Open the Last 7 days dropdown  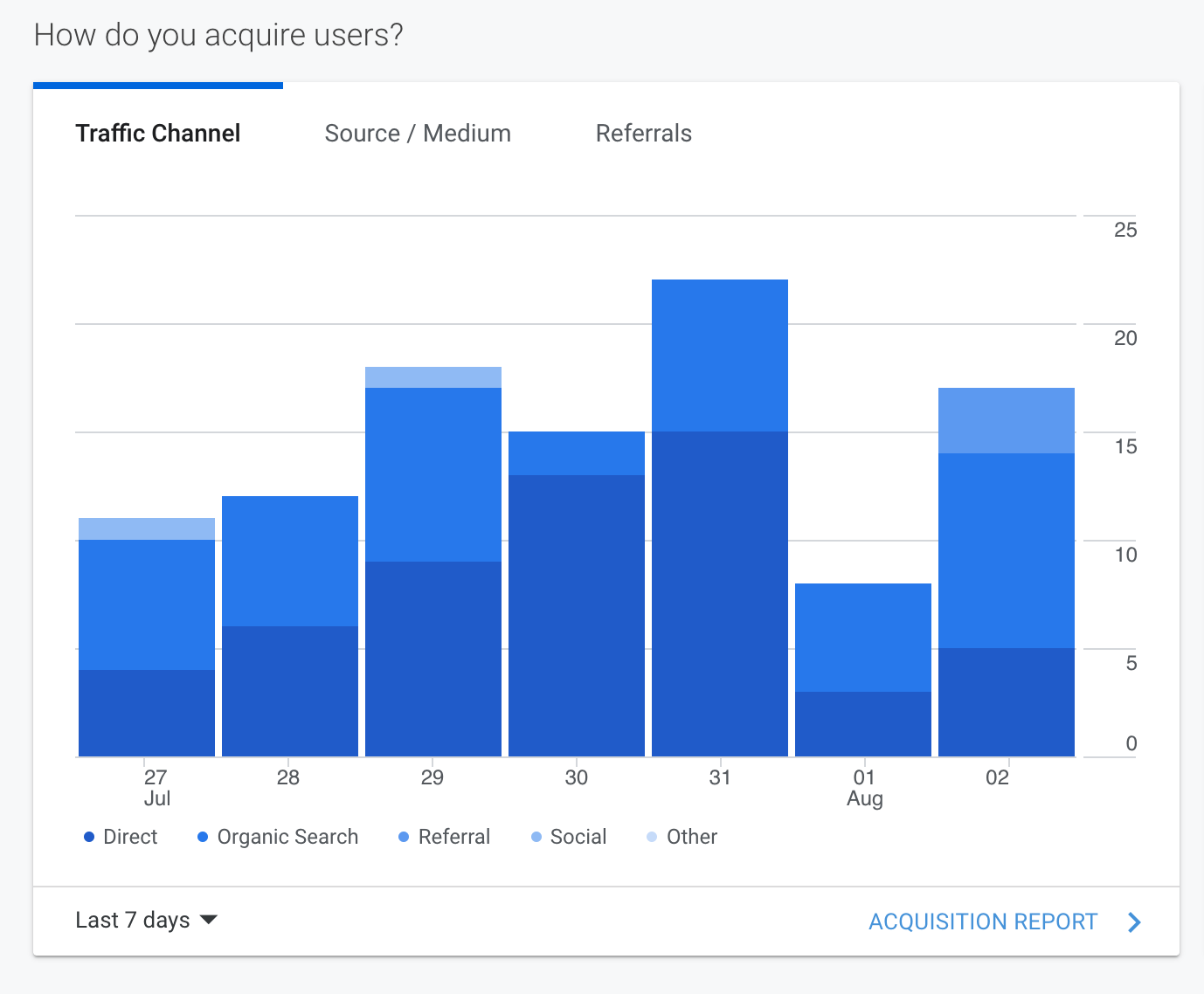point(133,921)
